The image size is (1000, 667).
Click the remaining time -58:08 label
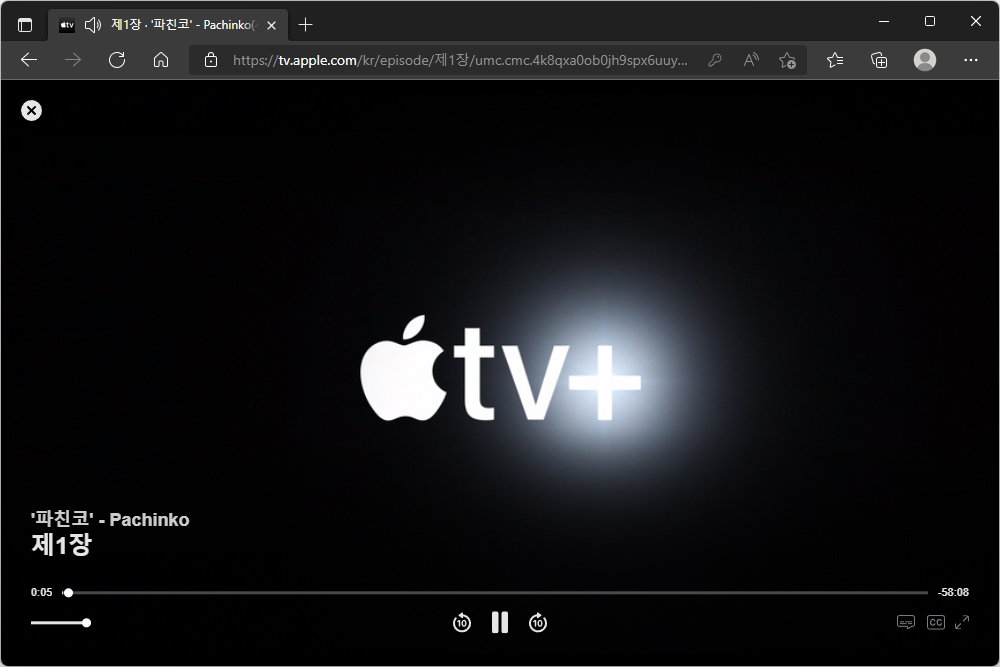point(953,592)
